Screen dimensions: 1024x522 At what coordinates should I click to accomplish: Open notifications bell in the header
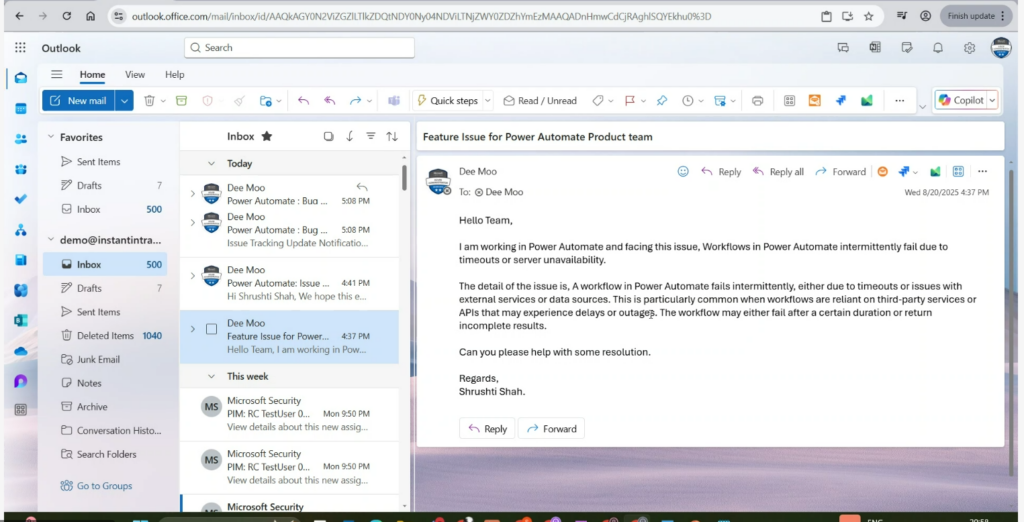point(938,48)
